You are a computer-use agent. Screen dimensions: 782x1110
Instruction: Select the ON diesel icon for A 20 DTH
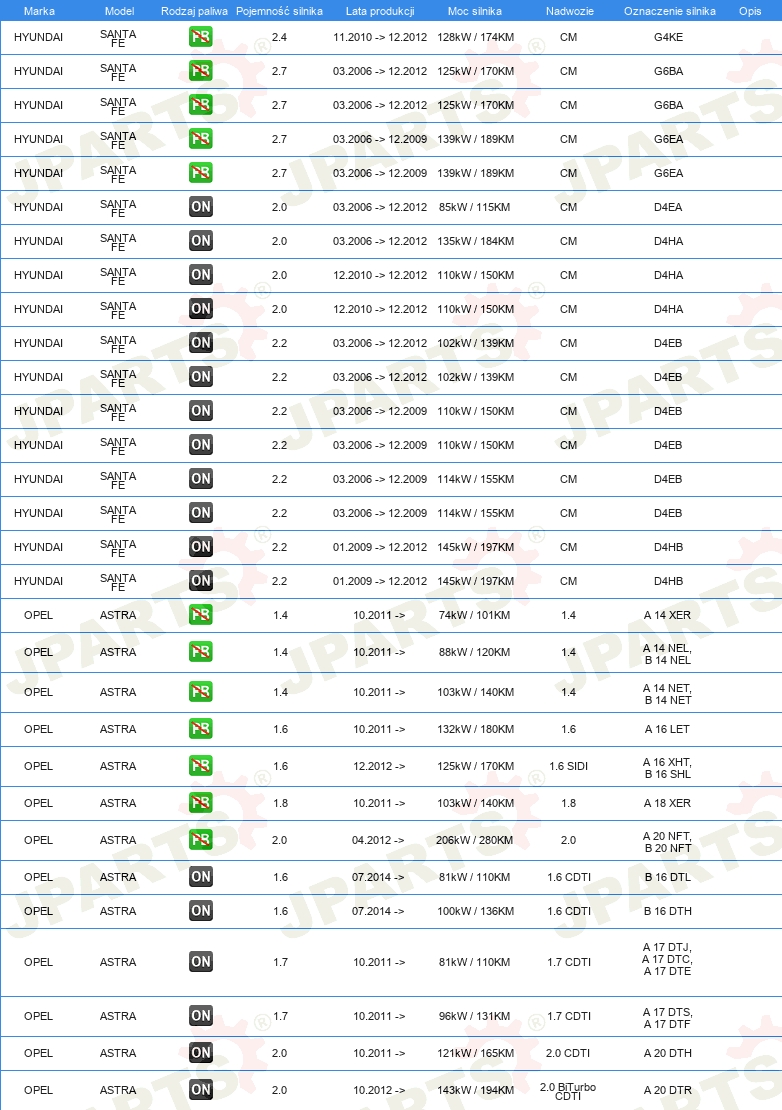(201, 1053)
